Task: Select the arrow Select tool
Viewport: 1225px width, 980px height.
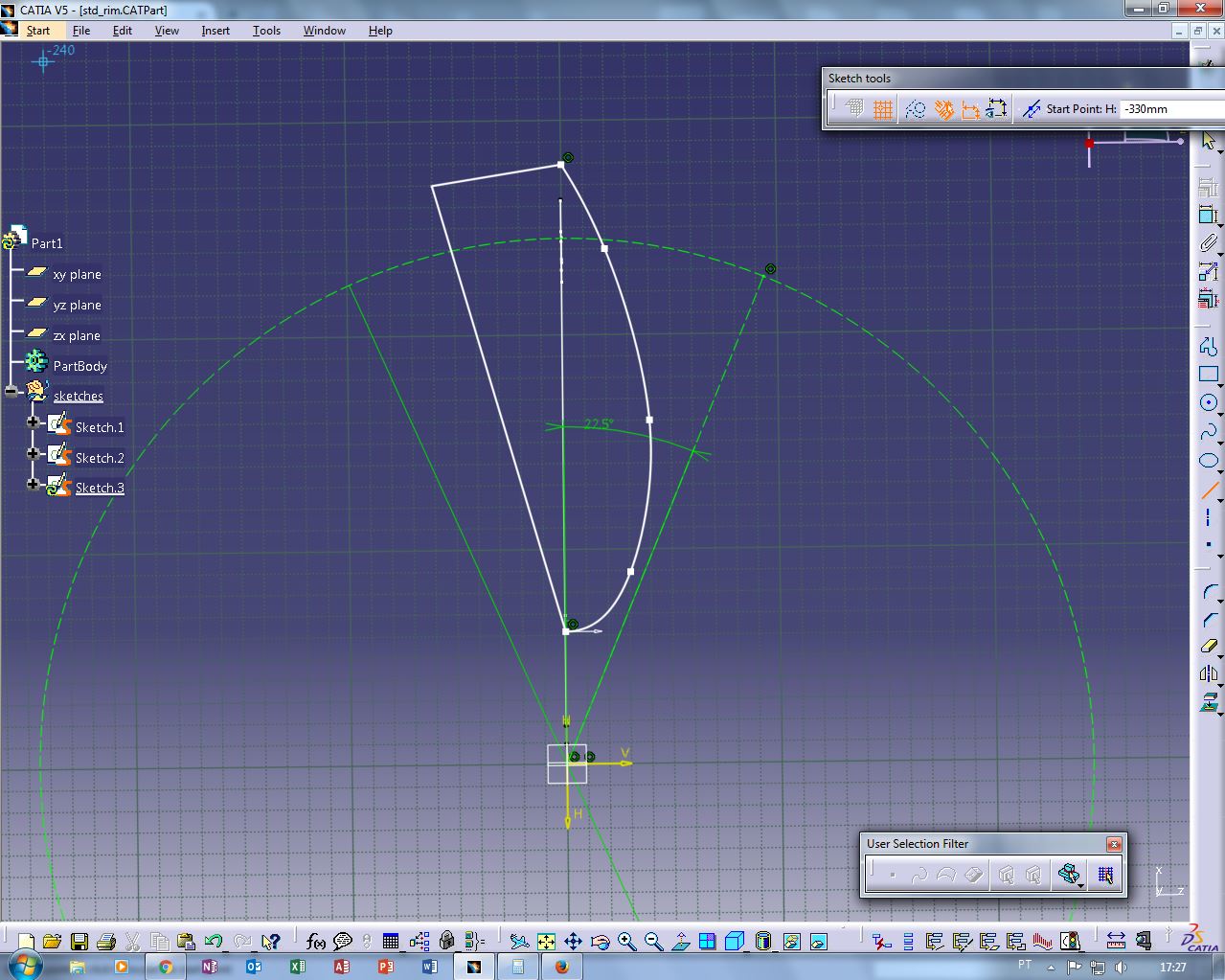Action: point(1208,142)
